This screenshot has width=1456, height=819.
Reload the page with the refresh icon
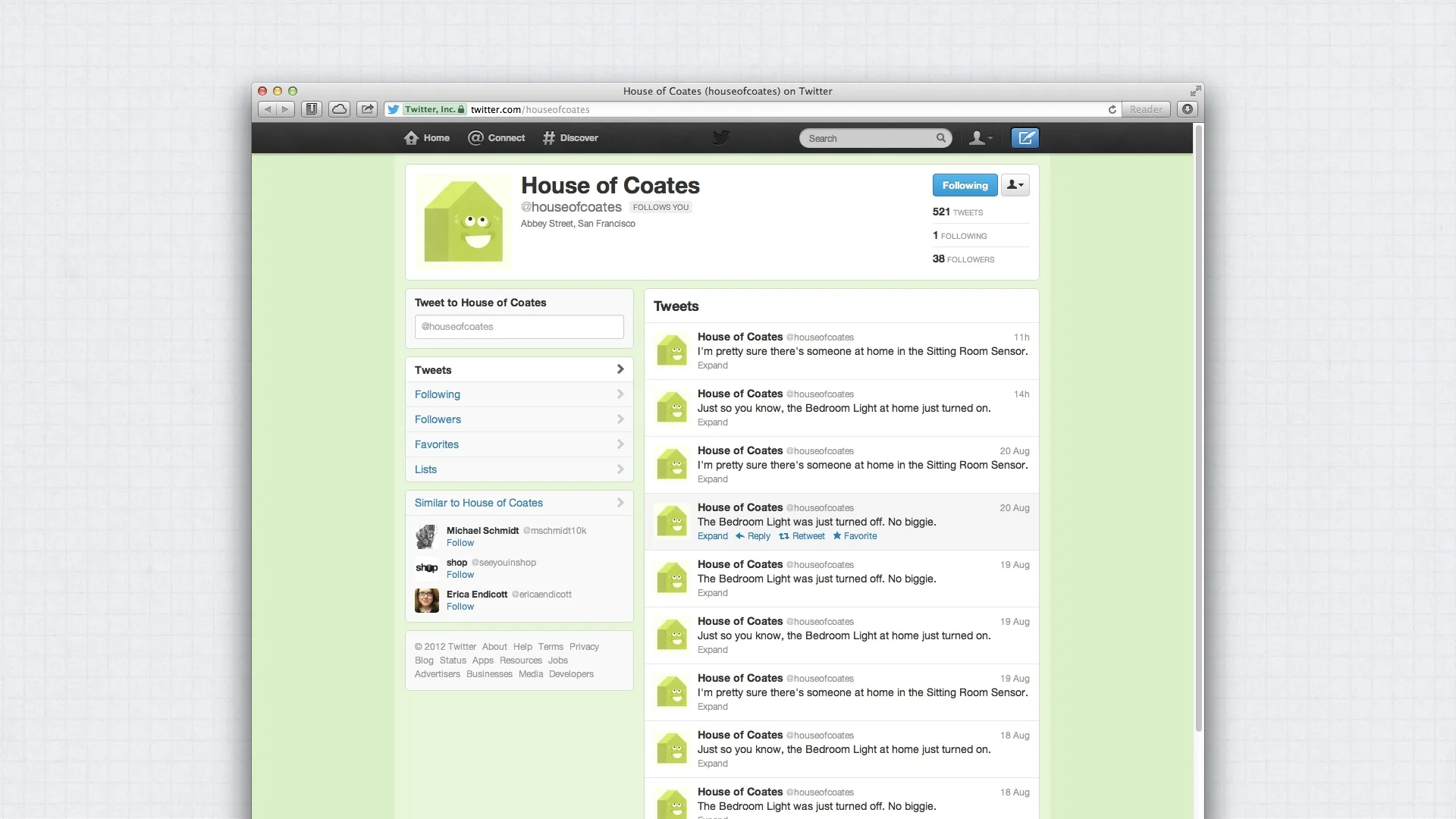coord(1112,109)
